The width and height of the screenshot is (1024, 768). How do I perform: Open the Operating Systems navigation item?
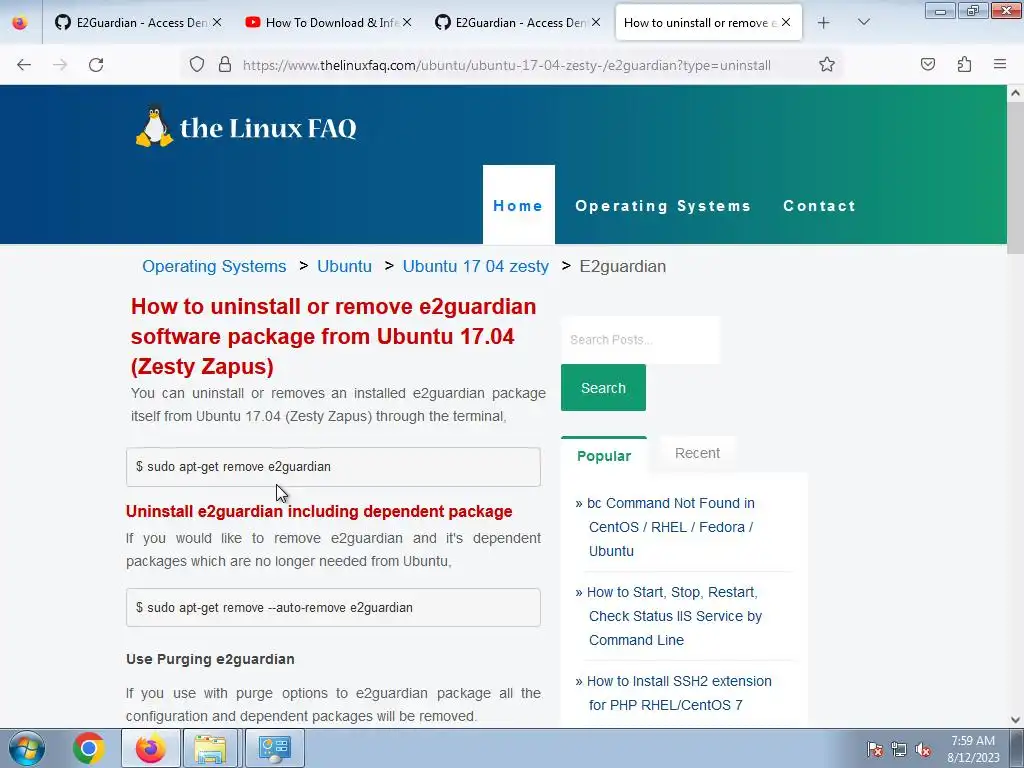(663, 206)
